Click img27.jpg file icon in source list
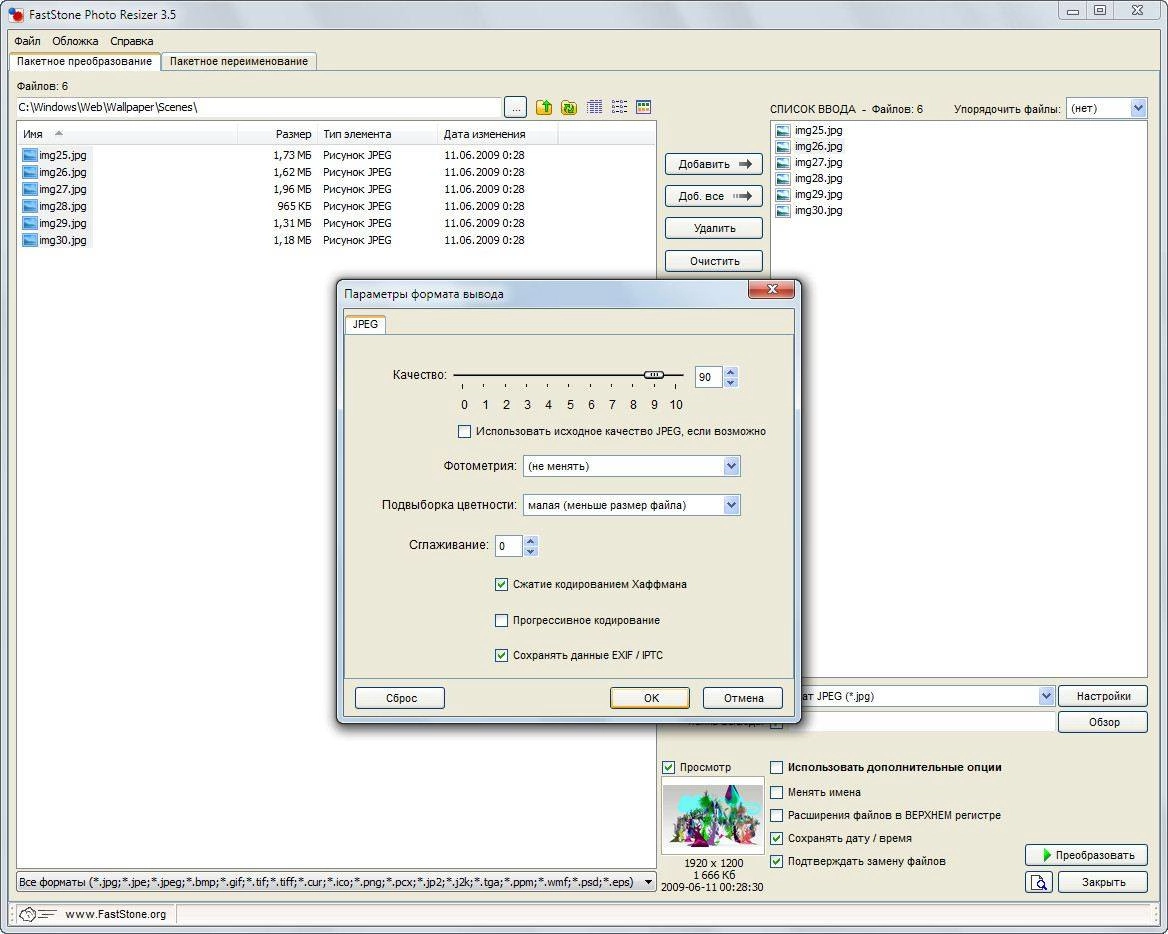1168x934 pixels. coord(30,189)
